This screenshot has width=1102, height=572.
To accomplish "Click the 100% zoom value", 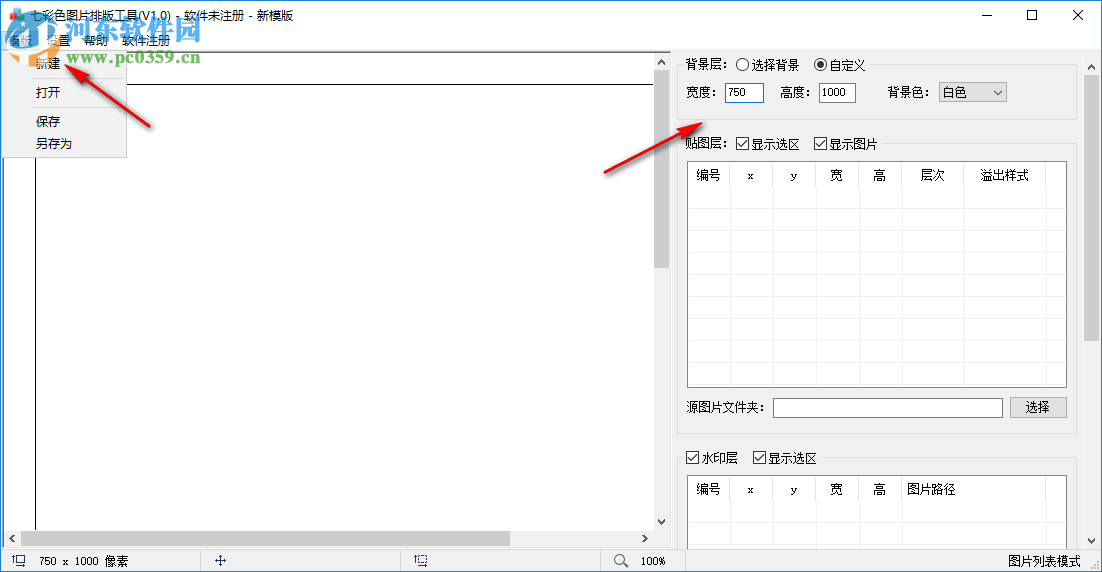I will [653, 561].
